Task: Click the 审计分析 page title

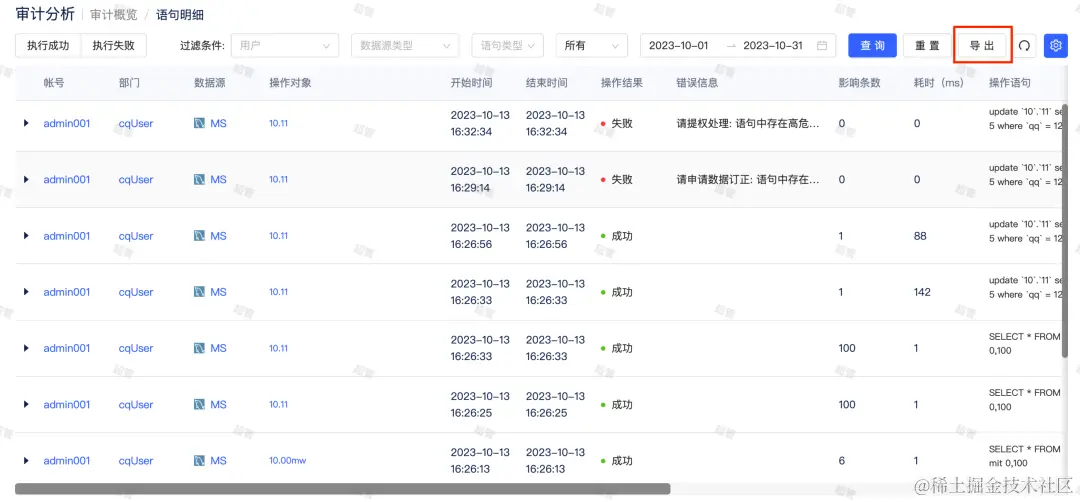Action: click(x=45, y=14)
